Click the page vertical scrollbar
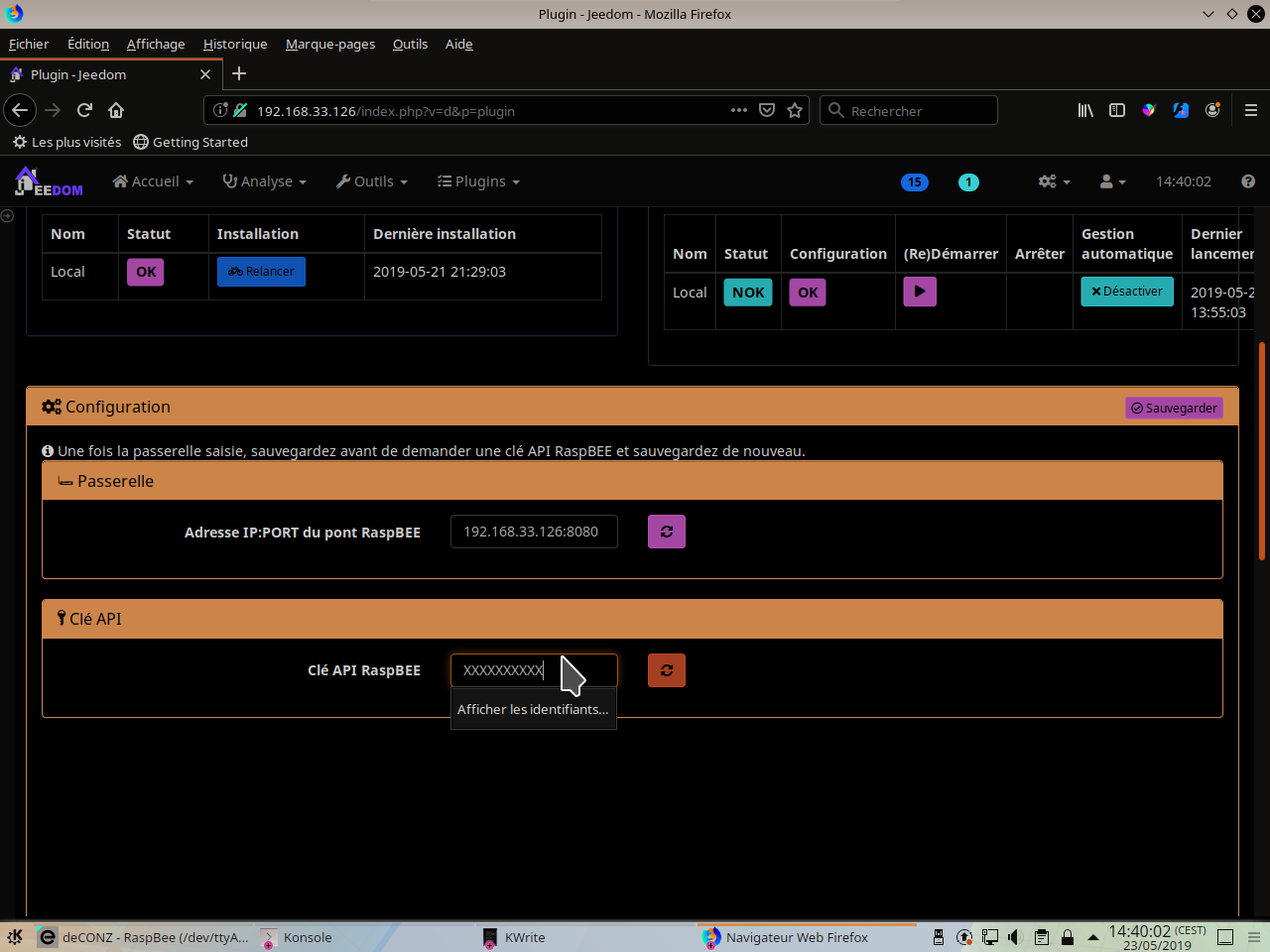This screenshot has width=1270, height=952. tap(1262, 451)
